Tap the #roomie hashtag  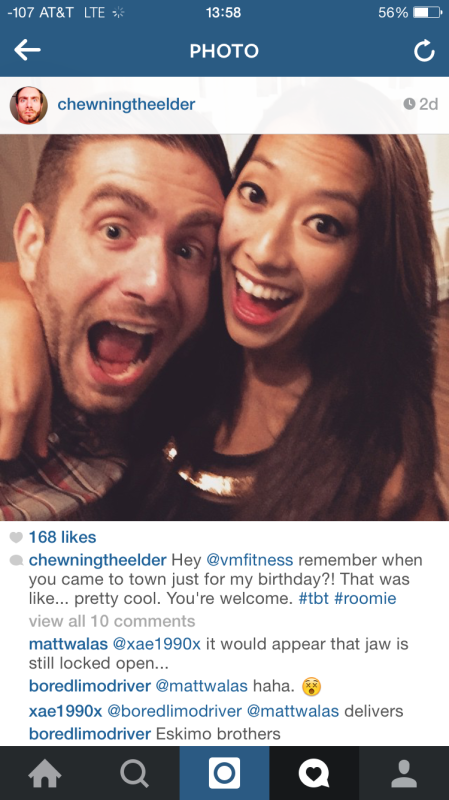point(365,598)
